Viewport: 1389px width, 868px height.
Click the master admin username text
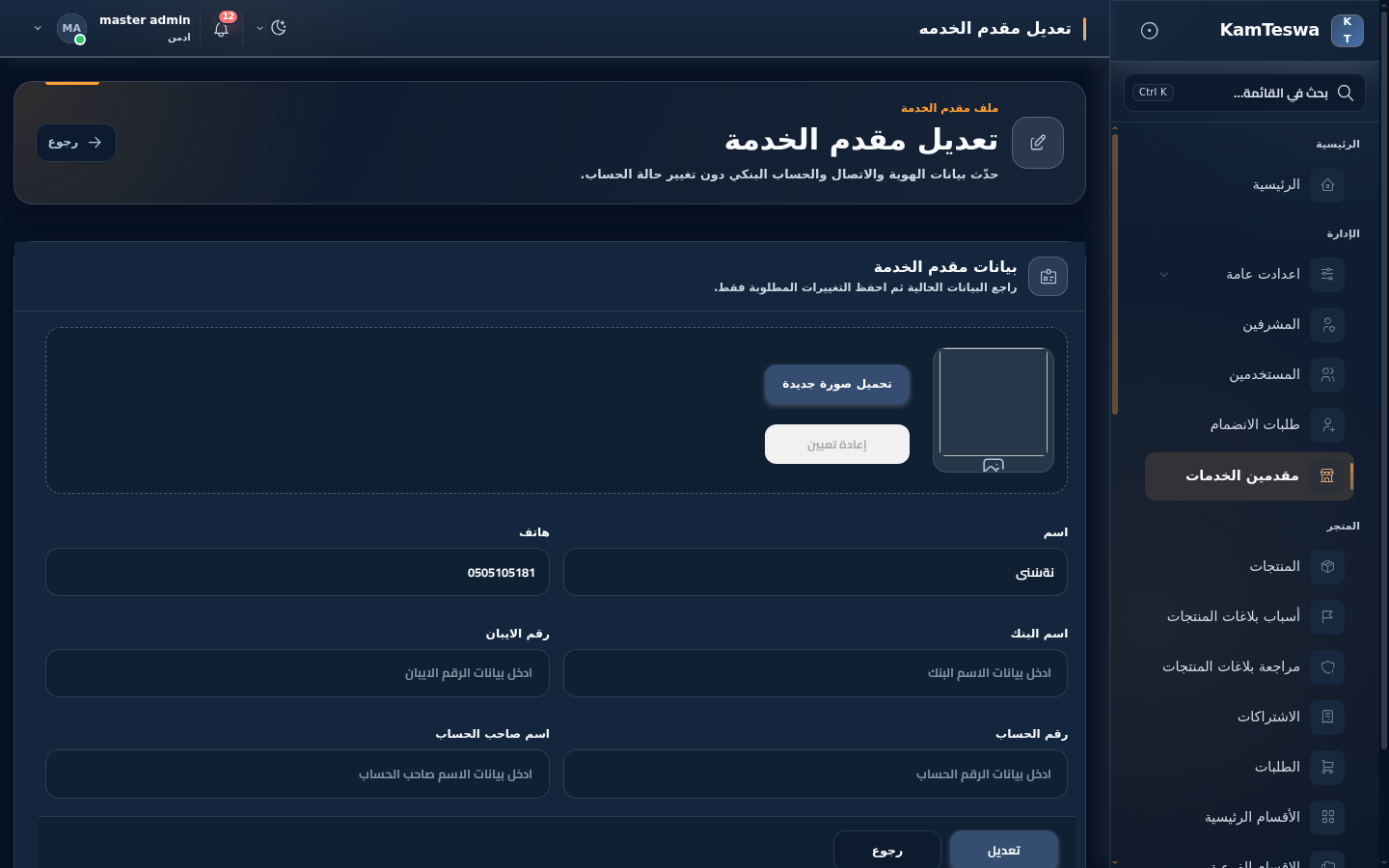[145, 20]
